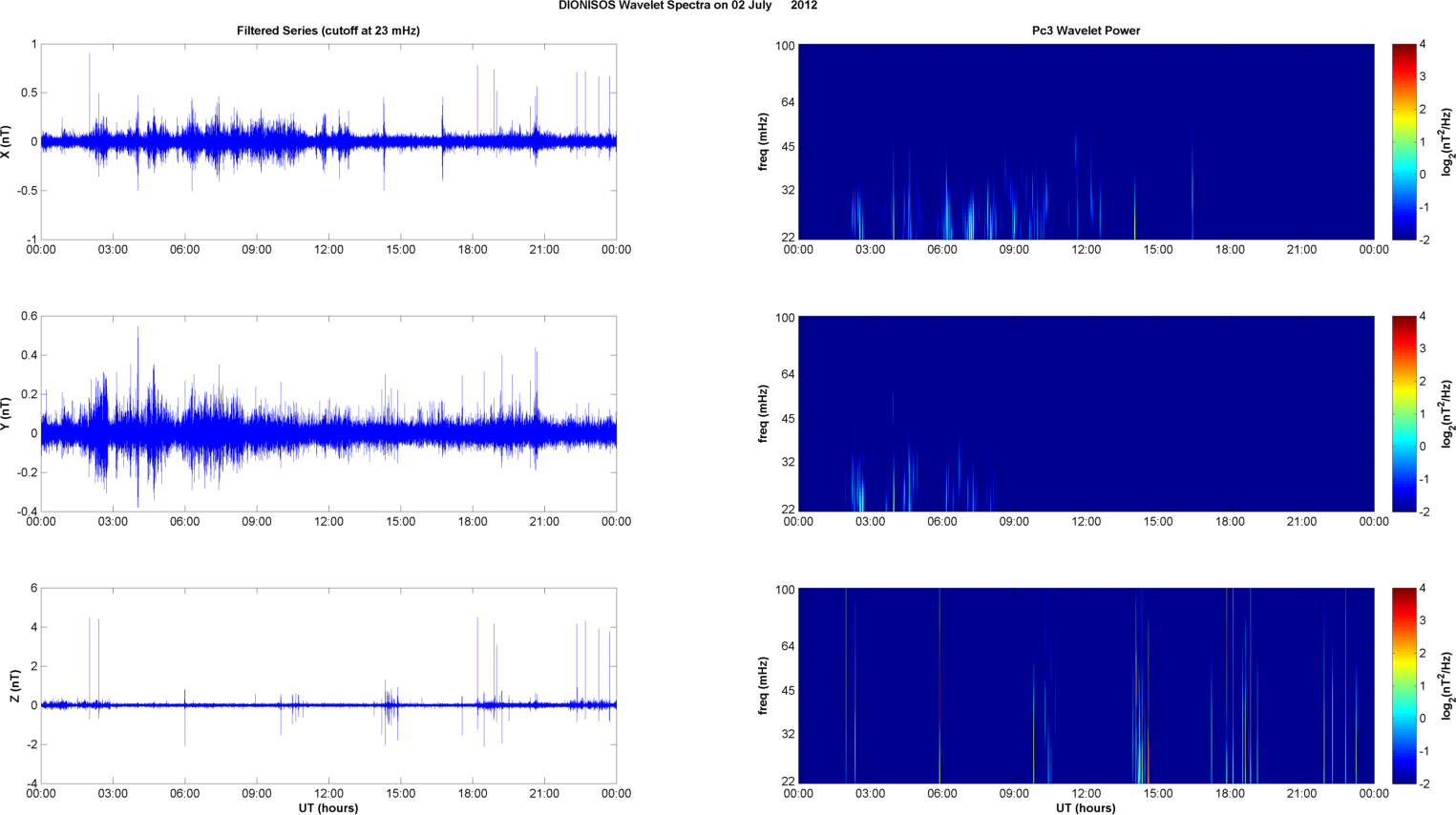Viewport: 1456px width, 815px height.
Task: Click inside the X filtered series plot
Action: 328,142
